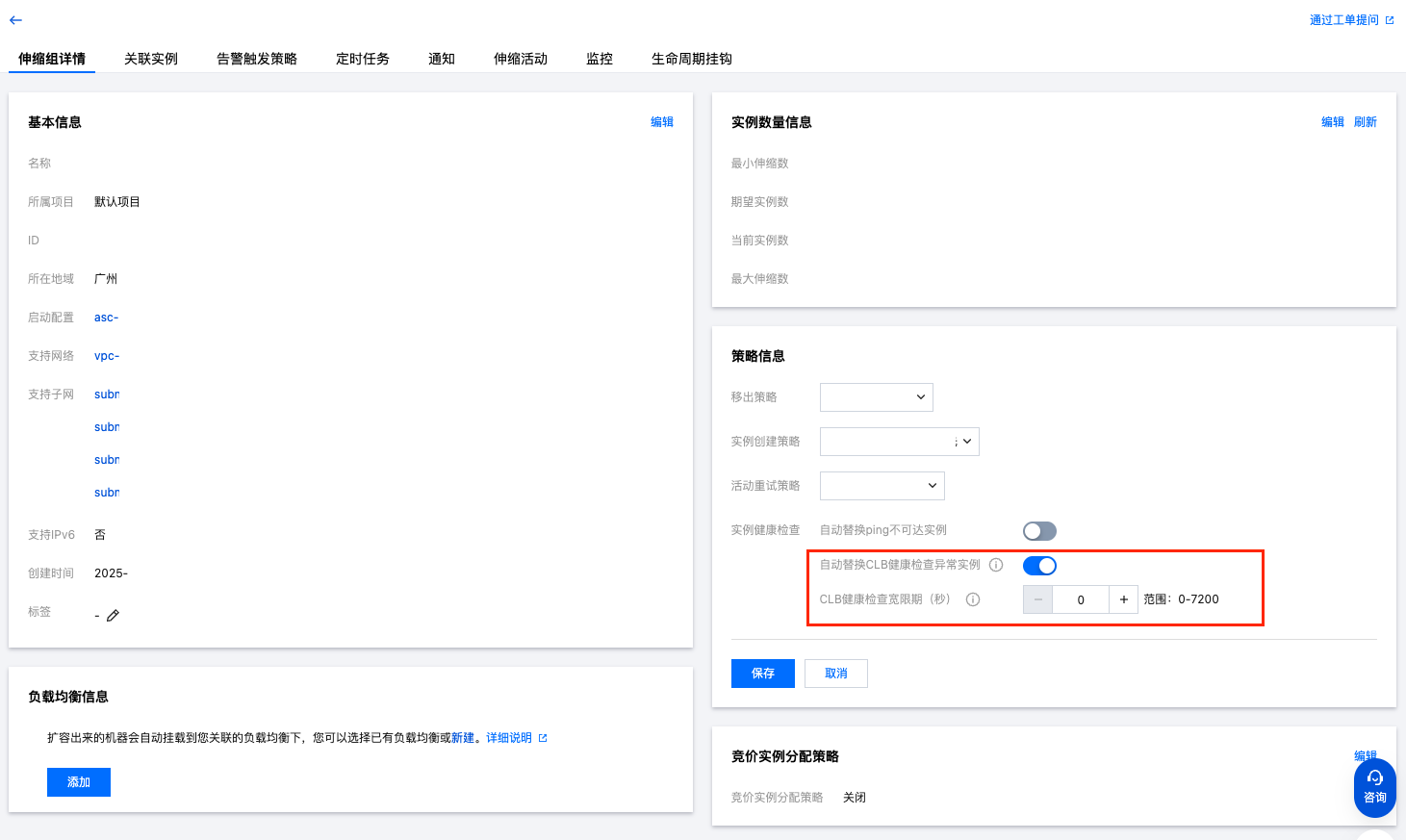The image size is (1406, 840).
Task: Click 编辑 in the 基本信息 panel
Action: click(x=662, y=122)
